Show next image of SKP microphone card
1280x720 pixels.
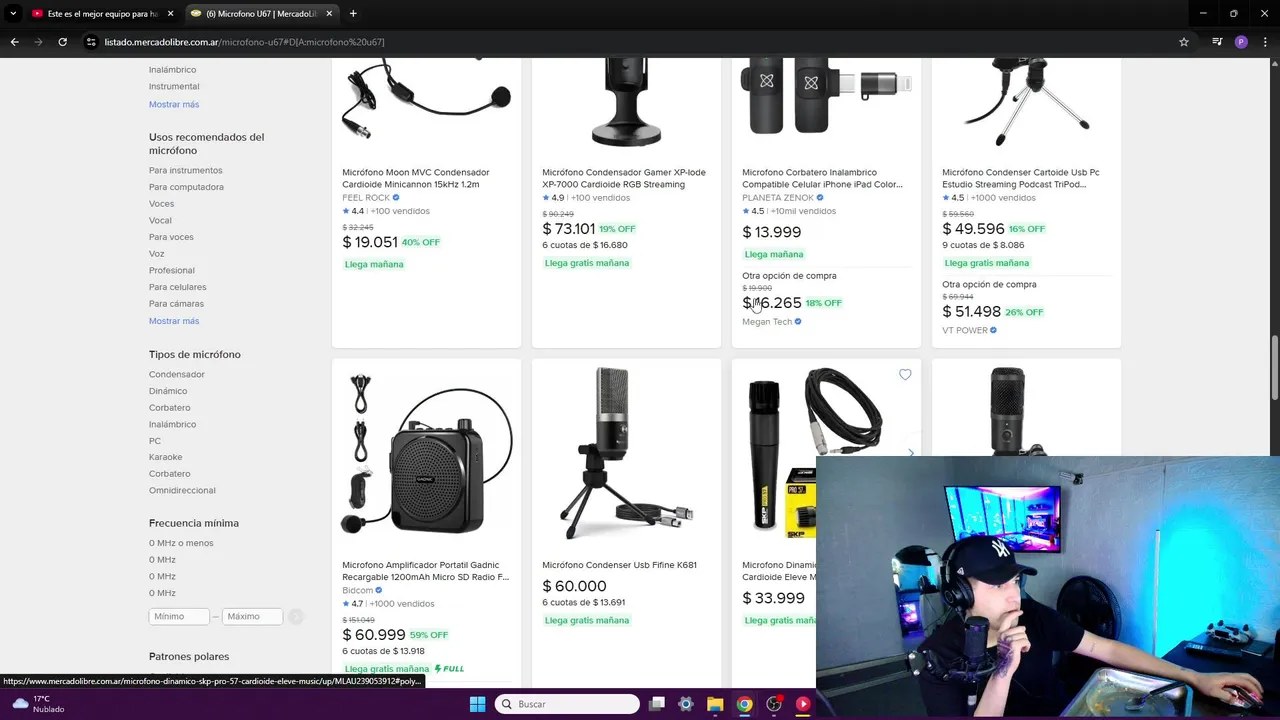point(910,453)
